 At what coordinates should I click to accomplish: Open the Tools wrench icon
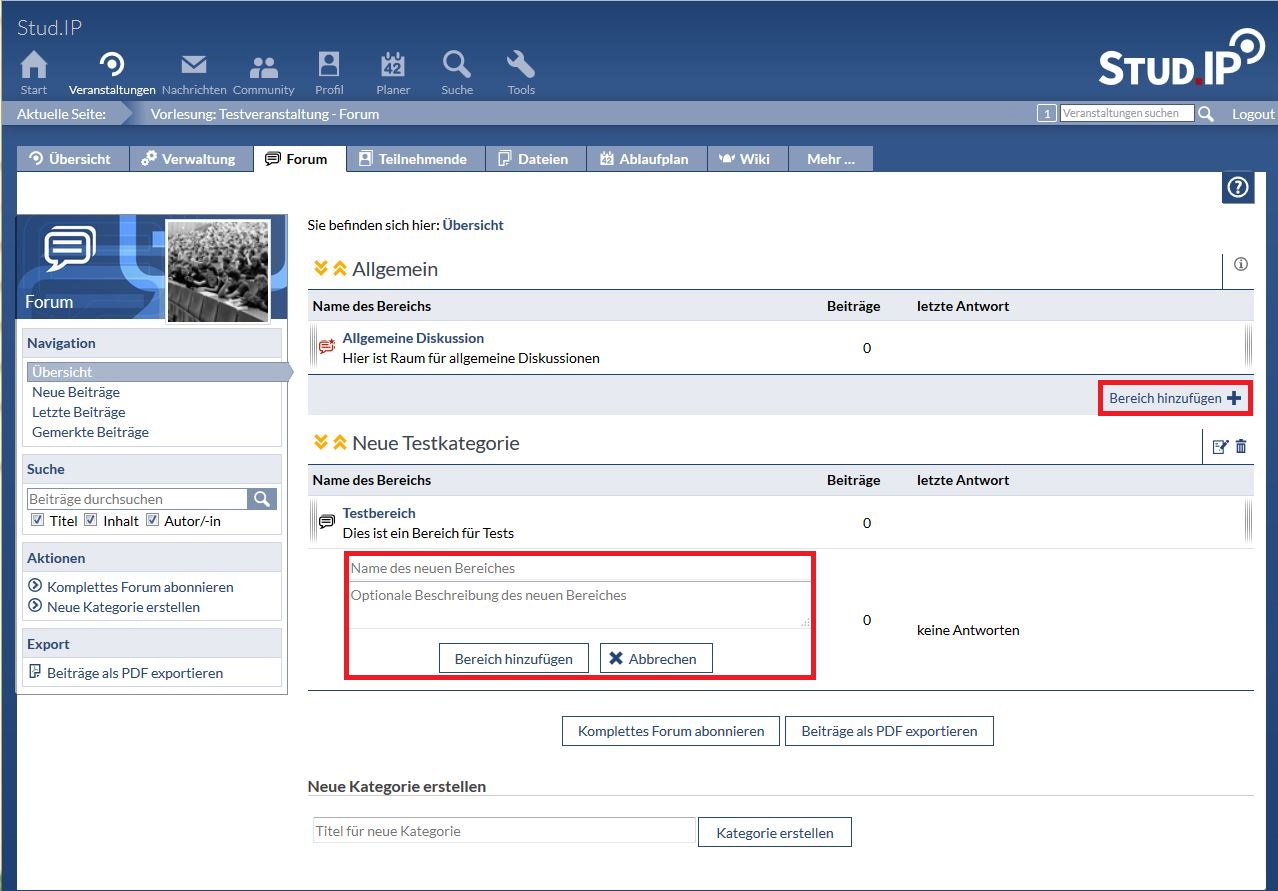tap(521, 66)
